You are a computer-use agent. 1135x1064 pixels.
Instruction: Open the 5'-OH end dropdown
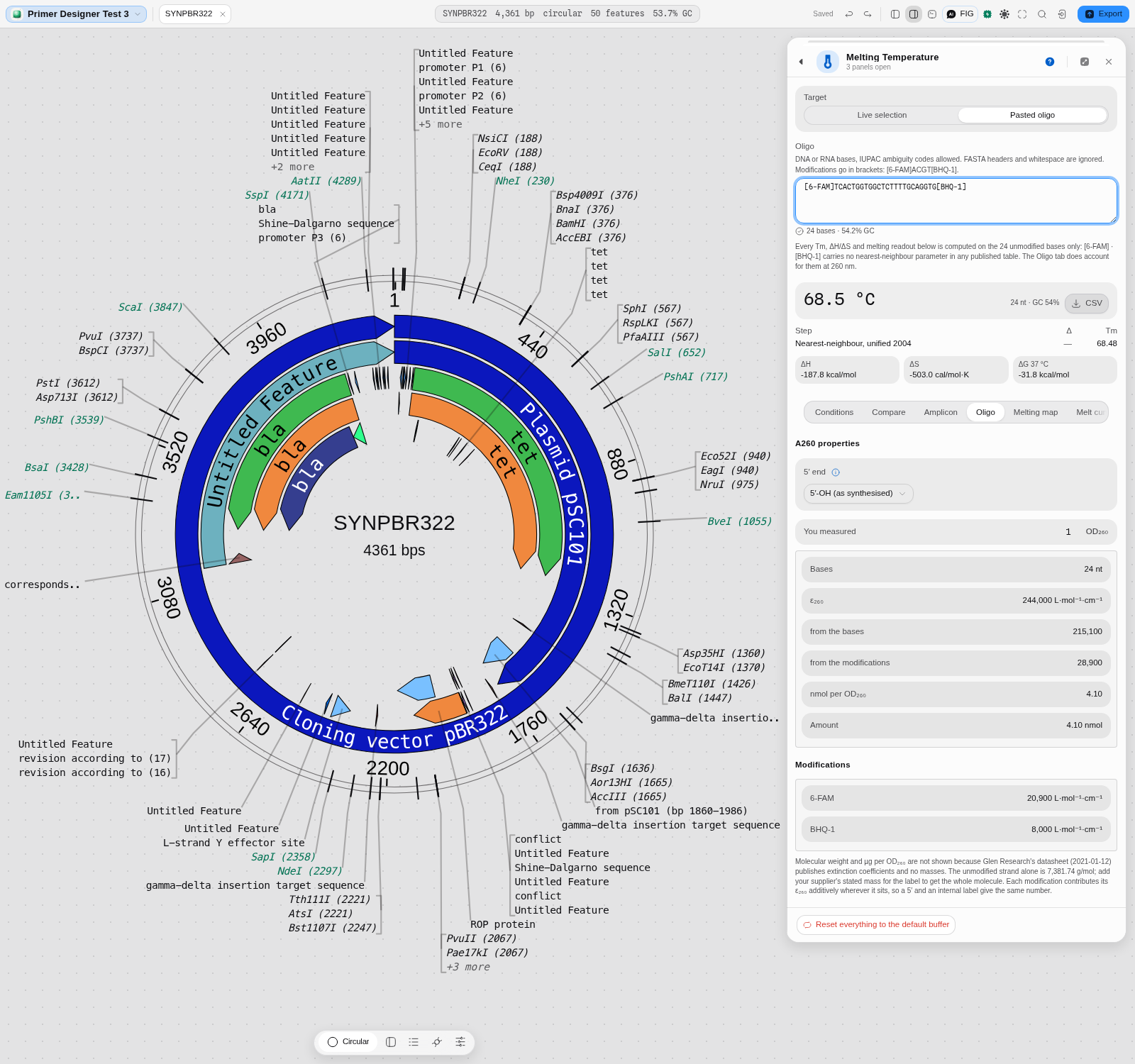[x=858, y=494]
